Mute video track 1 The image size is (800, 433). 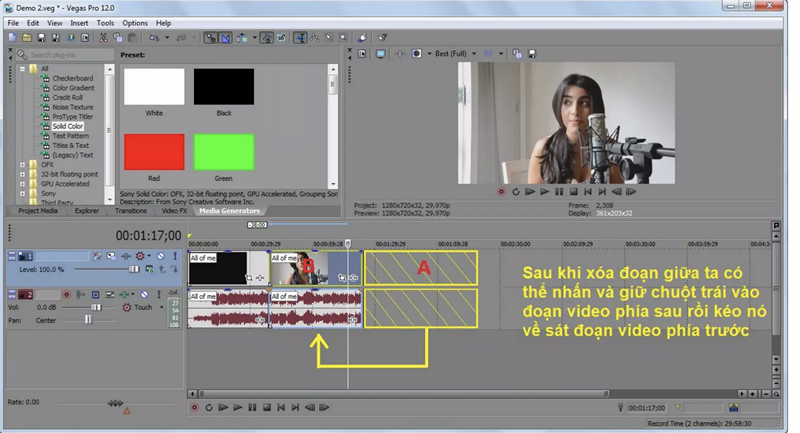(161, 257)
